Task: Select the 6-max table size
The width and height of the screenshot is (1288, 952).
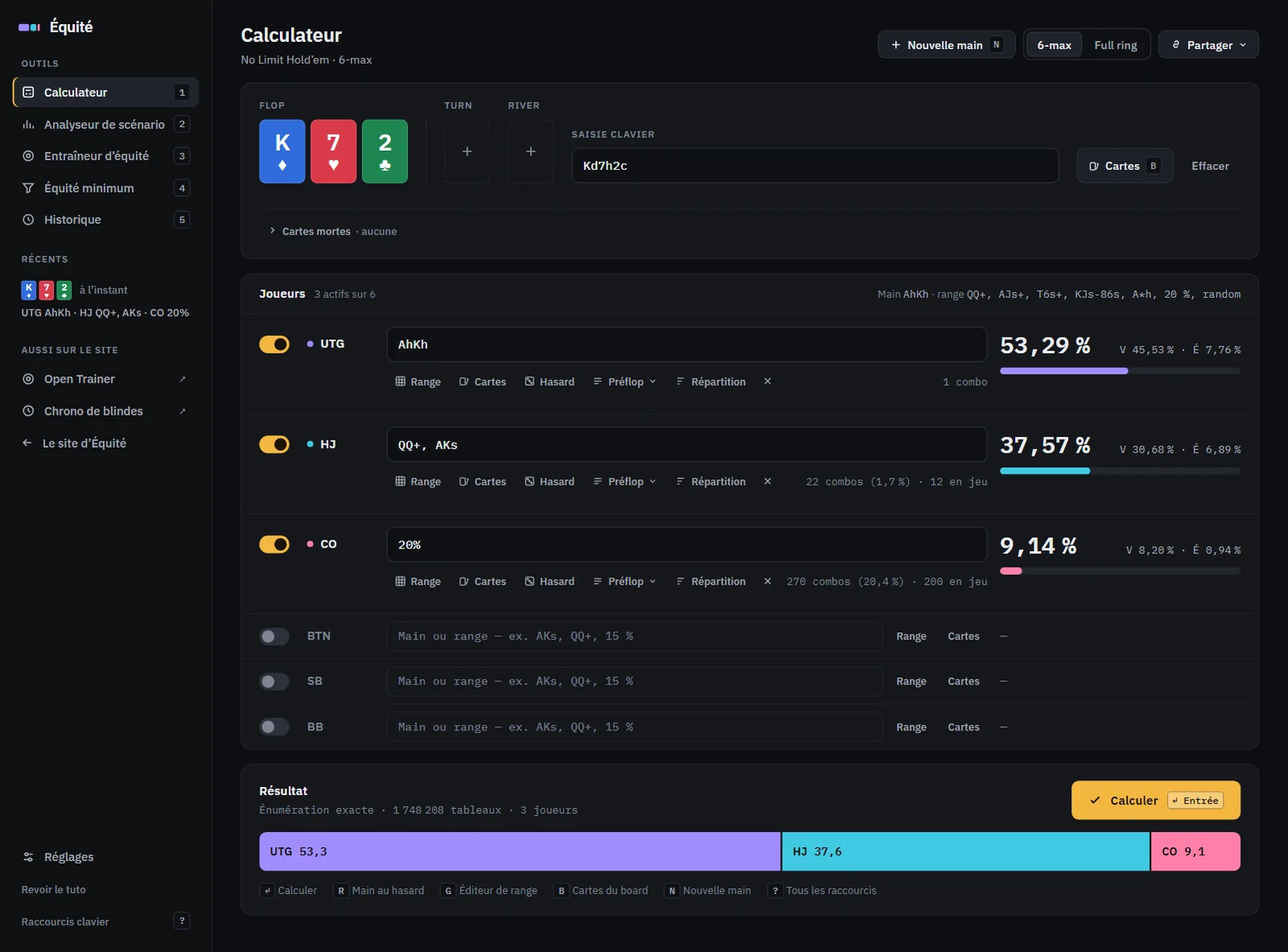Action: pos(1054,45)
